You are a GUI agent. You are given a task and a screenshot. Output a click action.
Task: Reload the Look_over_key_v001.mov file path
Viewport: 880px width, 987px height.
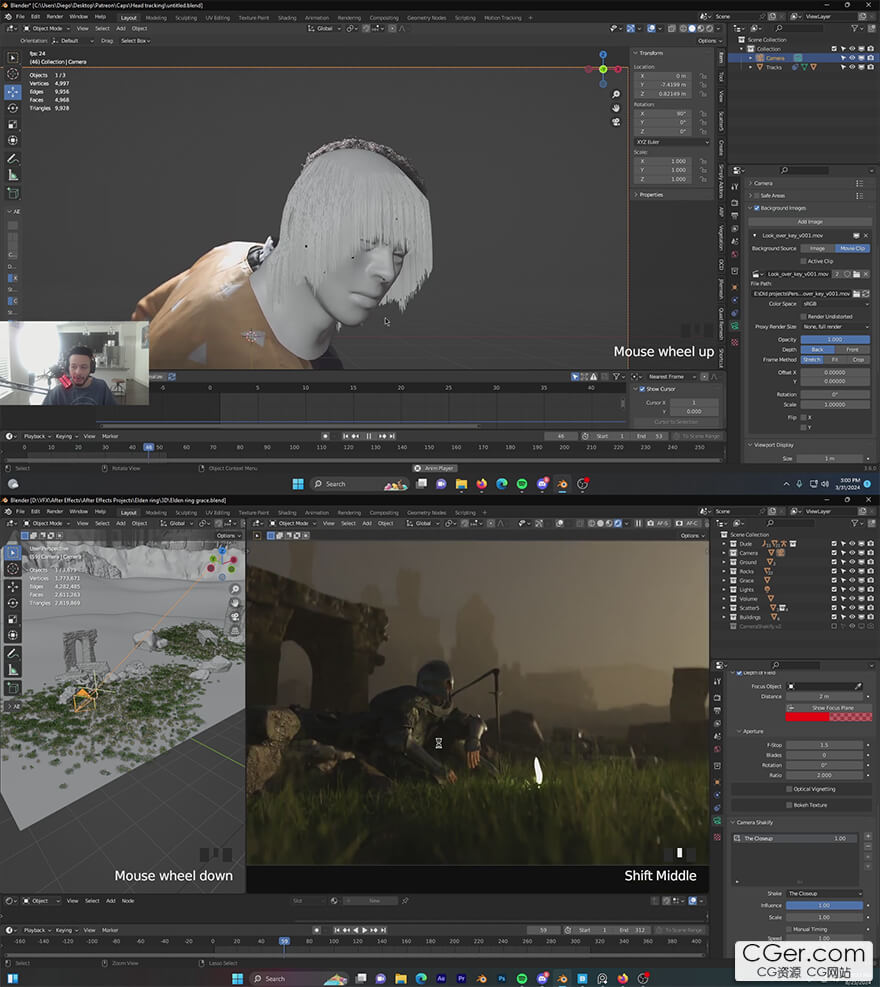[x=866, y=294]
